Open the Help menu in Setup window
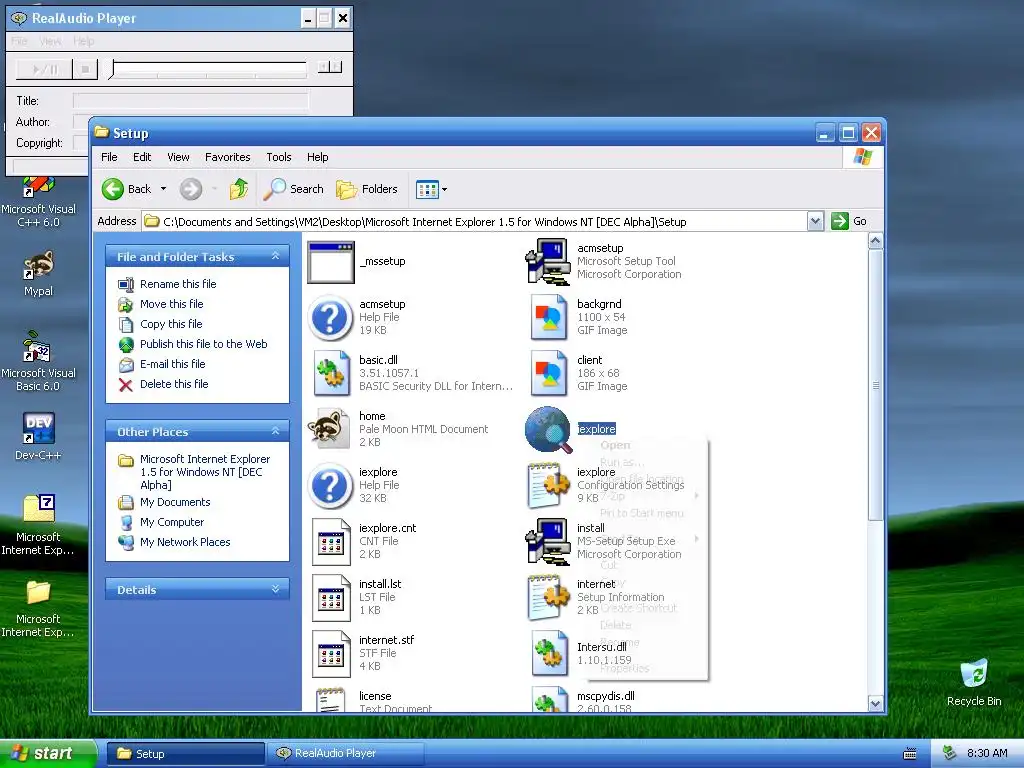This screenshot has width=1024, height=768. (317, 157)
